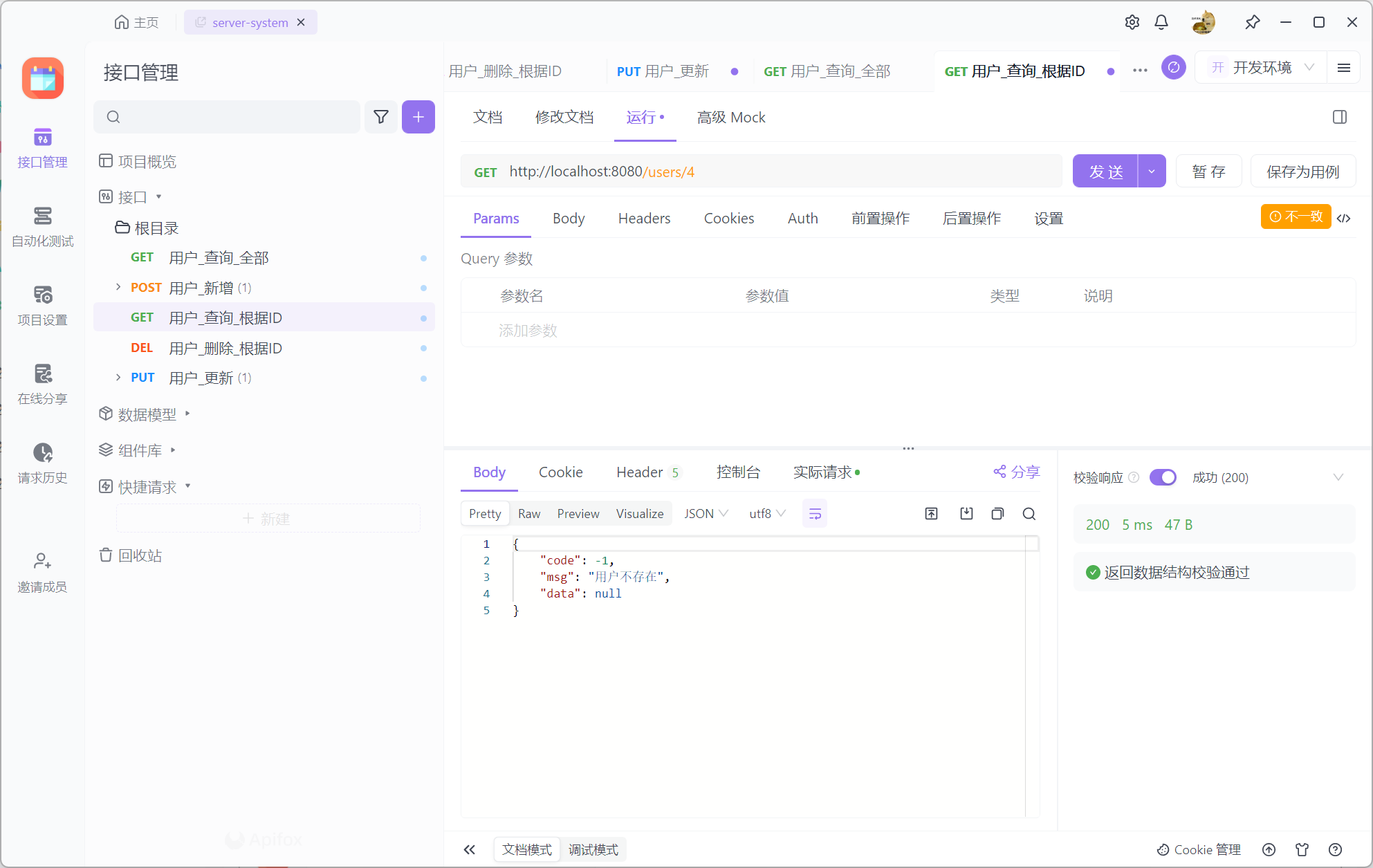Expand the POST 用户_新增 tree item

(x=118, y=287)
